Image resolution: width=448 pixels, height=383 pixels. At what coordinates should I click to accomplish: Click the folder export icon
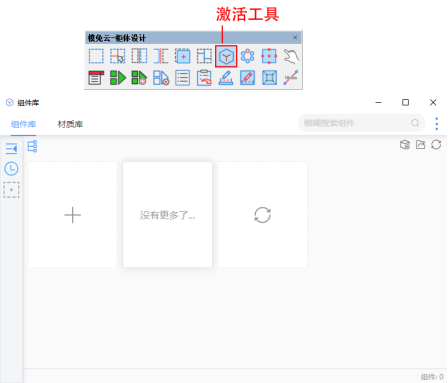pos(420,145)
